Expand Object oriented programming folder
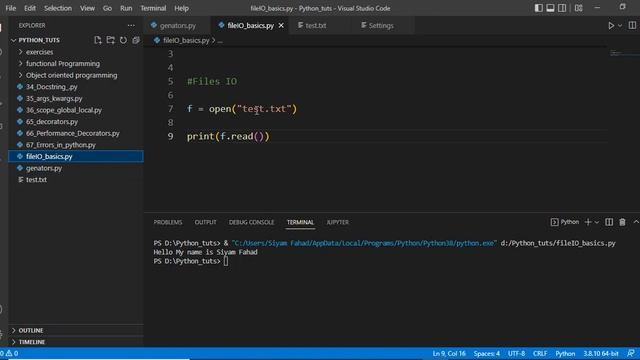Screen dimensions: 640x360 point(76,75)
